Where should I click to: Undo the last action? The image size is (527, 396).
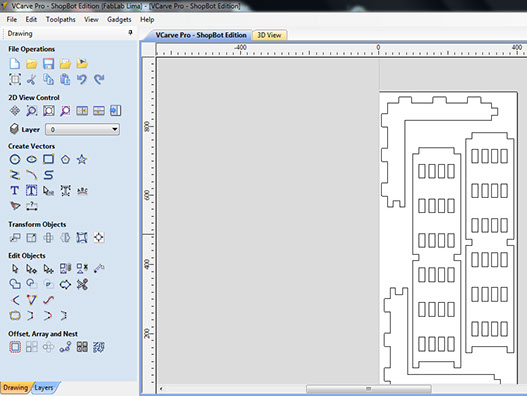[x=82, y=79]
